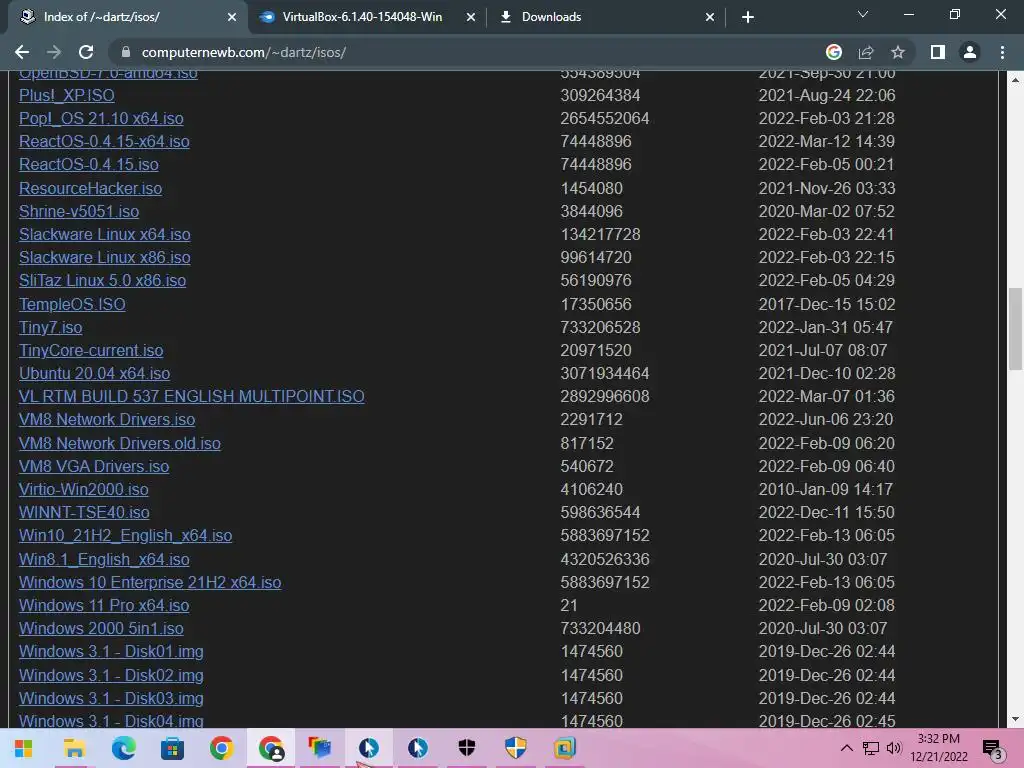Screen dimensions: 1024x768
Task: Open Chrome with profile badge on taskbar
Action: (x=271, y=748)
